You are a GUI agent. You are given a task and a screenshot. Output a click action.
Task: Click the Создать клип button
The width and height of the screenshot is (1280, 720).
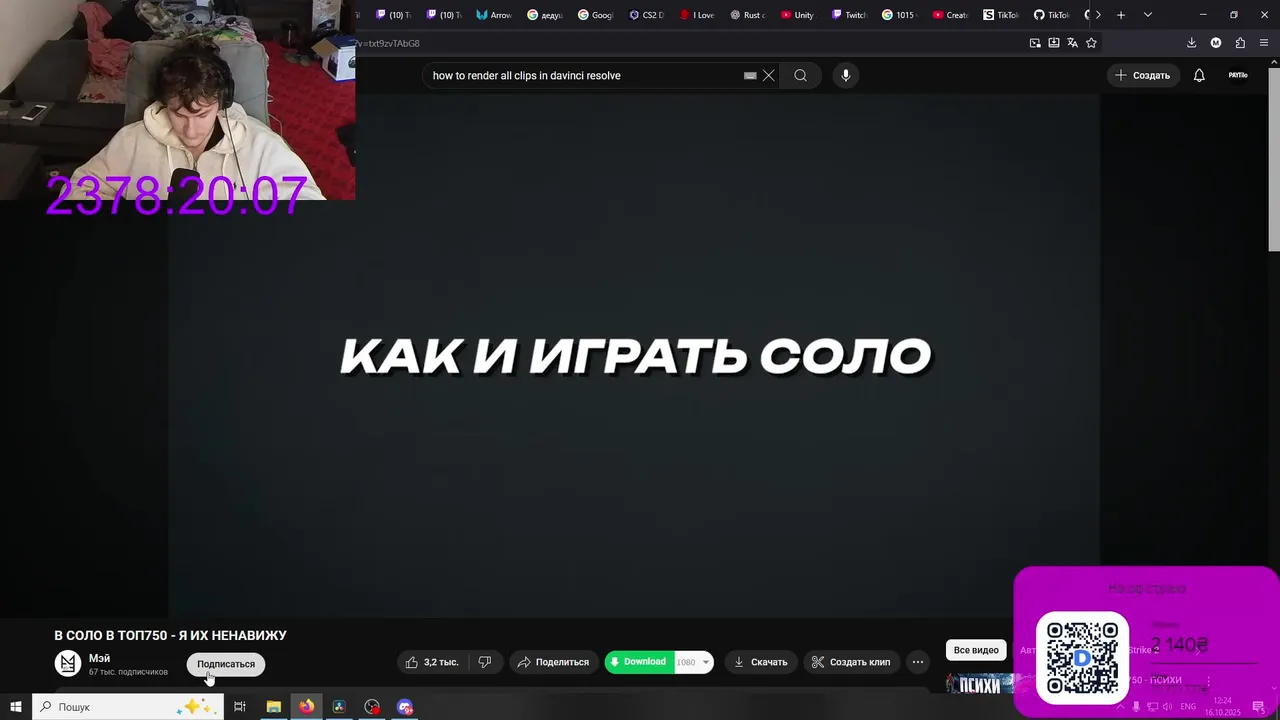click(x=850, y=662)
